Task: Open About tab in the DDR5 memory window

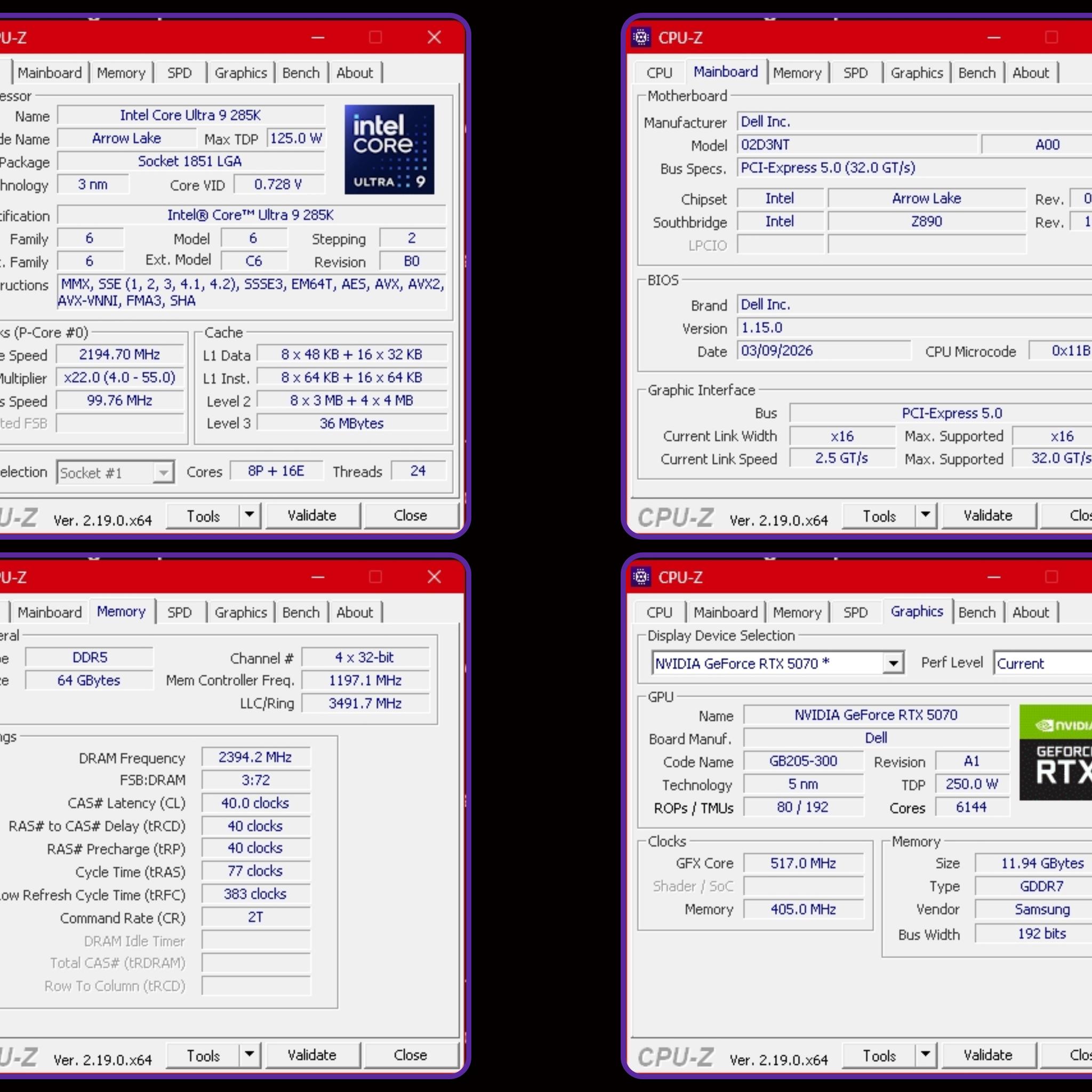Action: click(355, 612)
